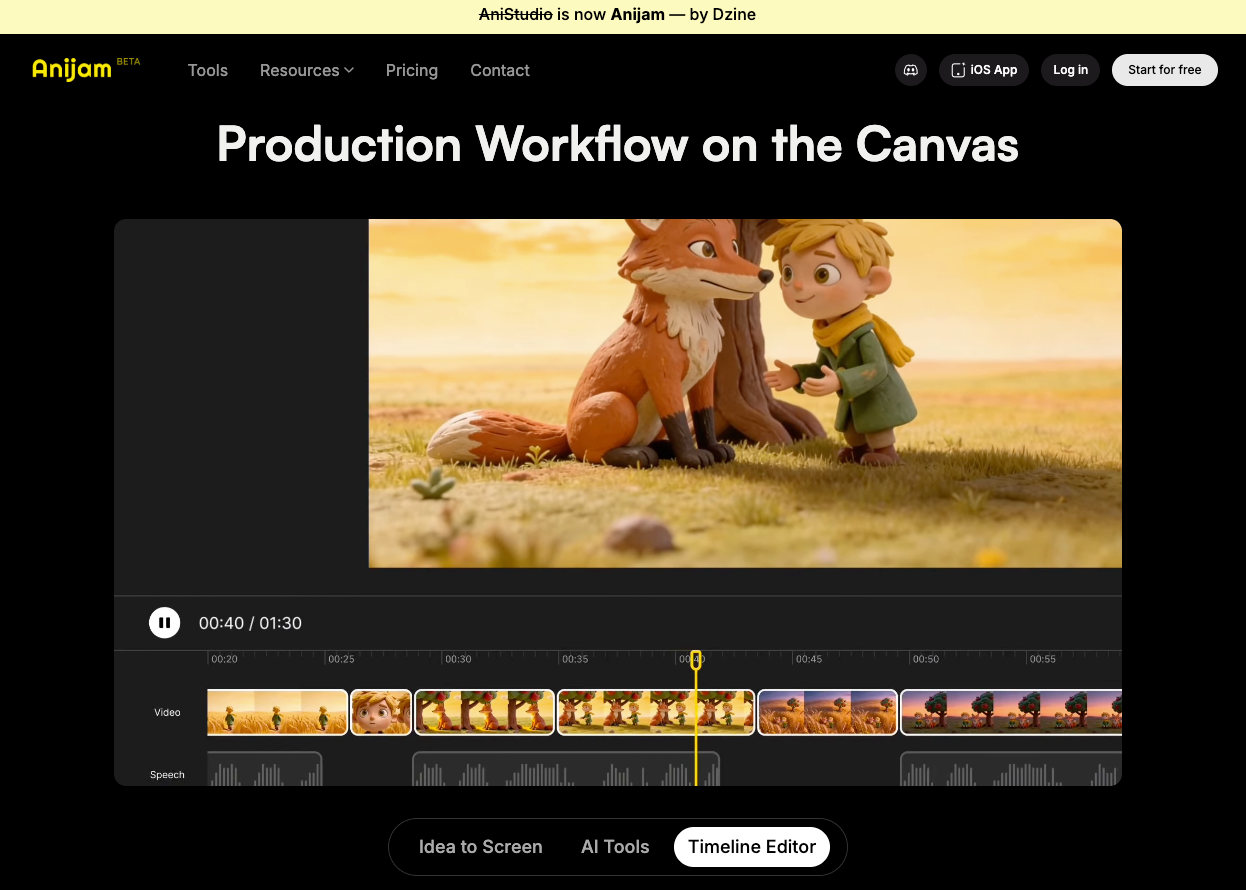
Task: Click the 00:25 mark on the ruler
Action: (x=340, y=659)
